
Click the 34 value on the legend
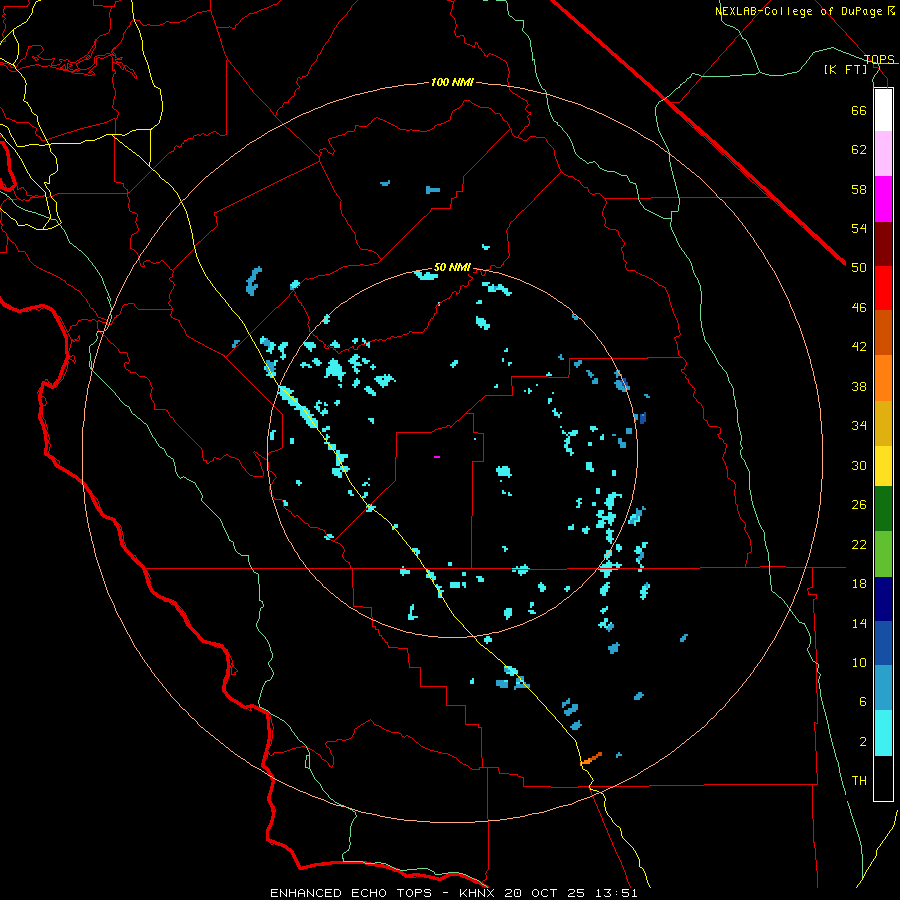859,425
